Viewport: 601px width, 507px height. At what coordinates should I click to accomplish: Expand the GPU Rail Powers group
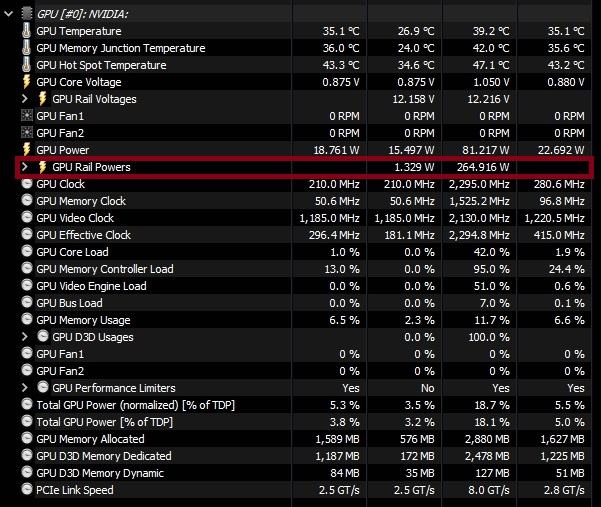point(26,167)
